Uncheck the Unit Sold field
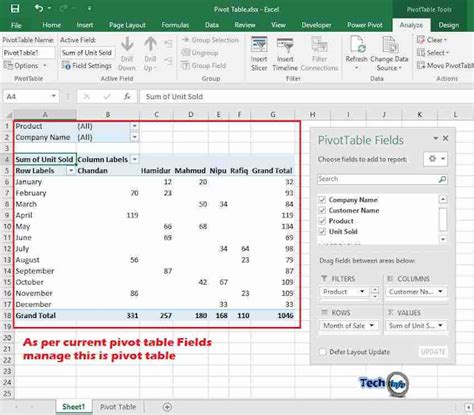 click(322, 232)
